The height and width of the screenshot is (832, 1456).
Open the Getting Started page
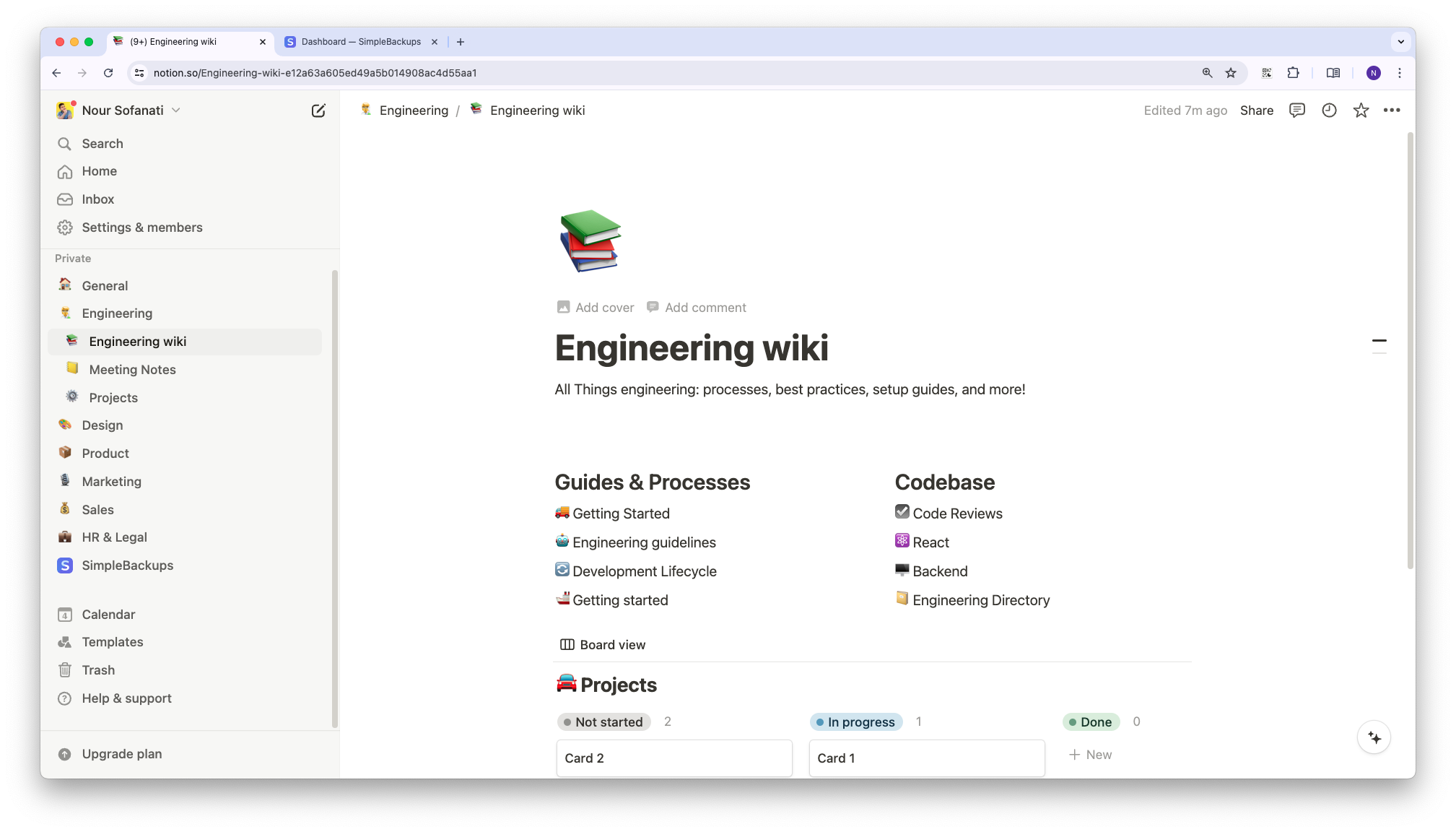(x=621, y=513)
